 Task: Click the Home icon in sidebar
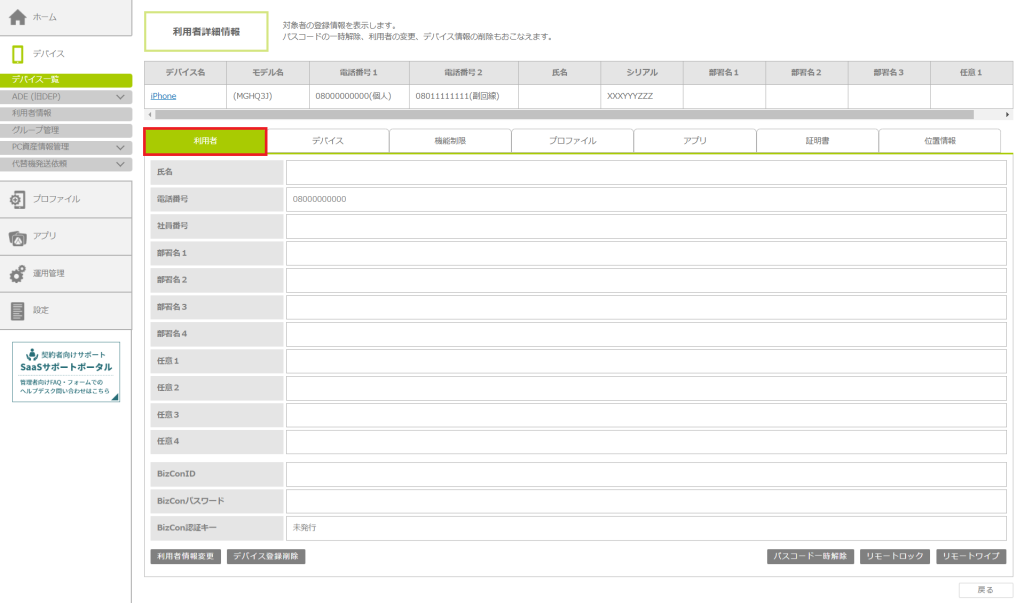[x=17, y=17]
